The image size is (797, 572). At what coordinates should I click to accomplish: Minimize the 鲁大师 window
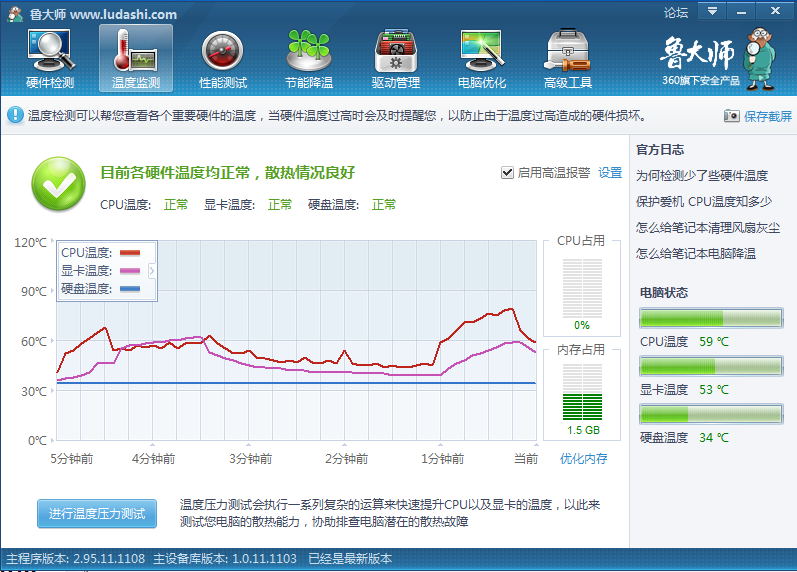742,11
